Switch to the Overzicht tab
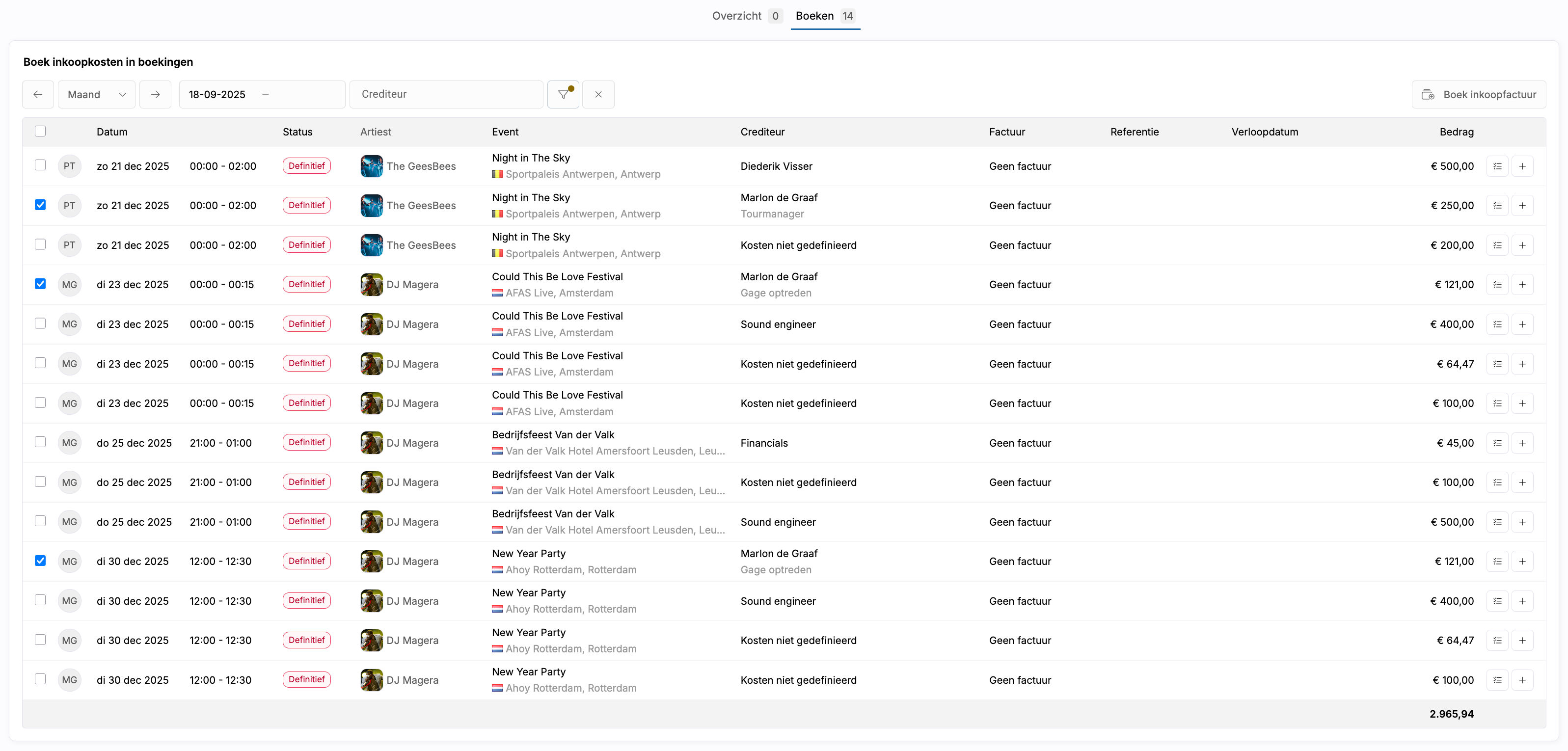Screen dimensions: 1568x751 tap(736, 16)
